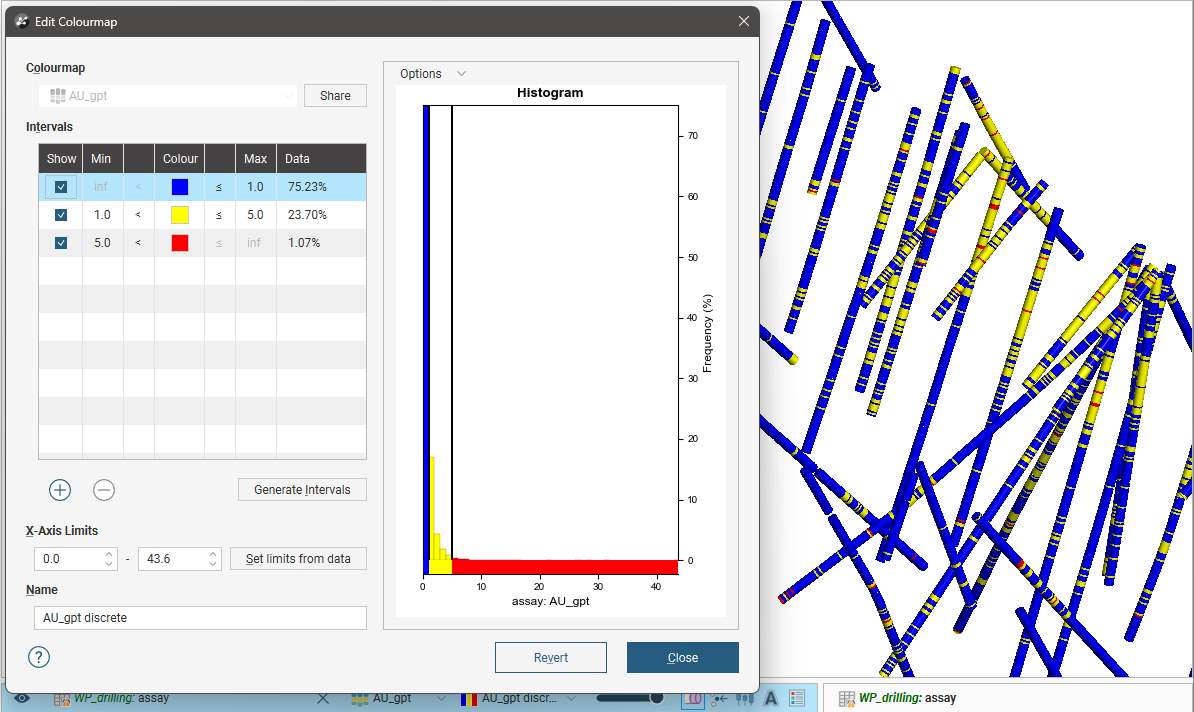Open the AU_gpt discrete colourmap dropdown

[571, 698]
